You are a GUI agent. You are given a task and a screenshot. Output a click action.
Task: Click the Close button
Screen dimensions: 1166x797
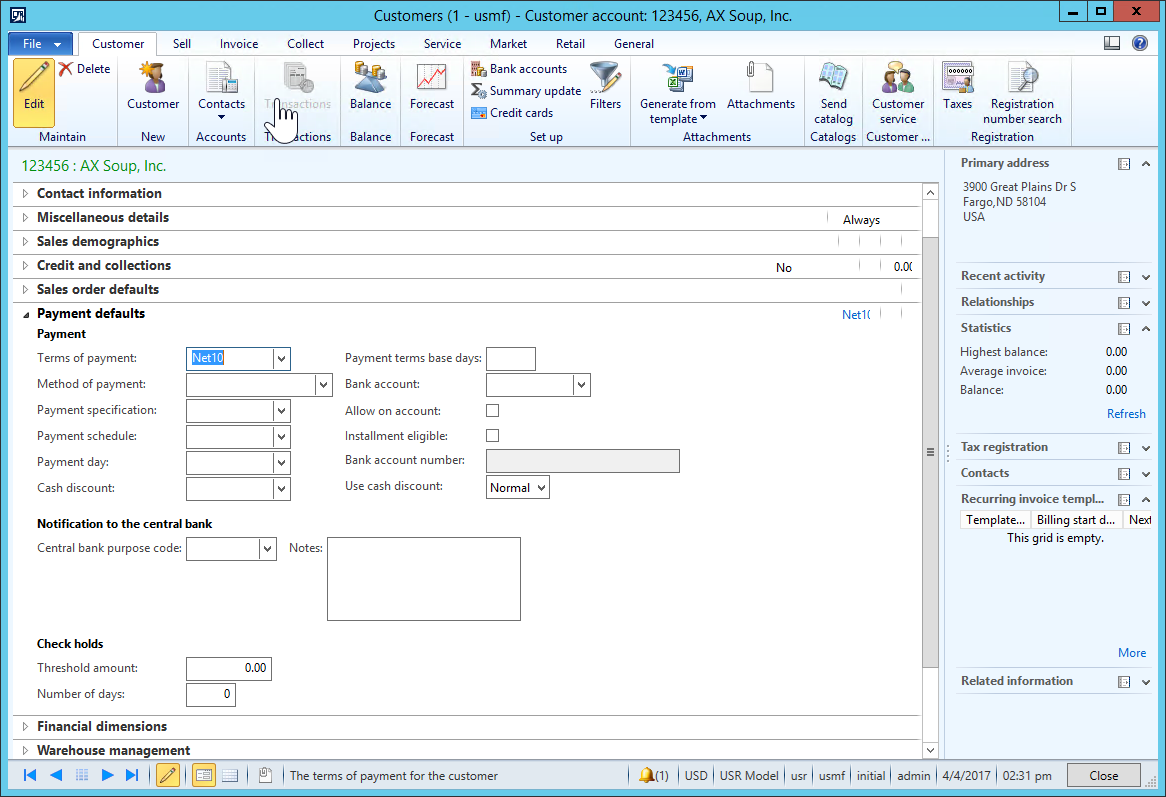pyautogui.click(x=1104, y=775)
